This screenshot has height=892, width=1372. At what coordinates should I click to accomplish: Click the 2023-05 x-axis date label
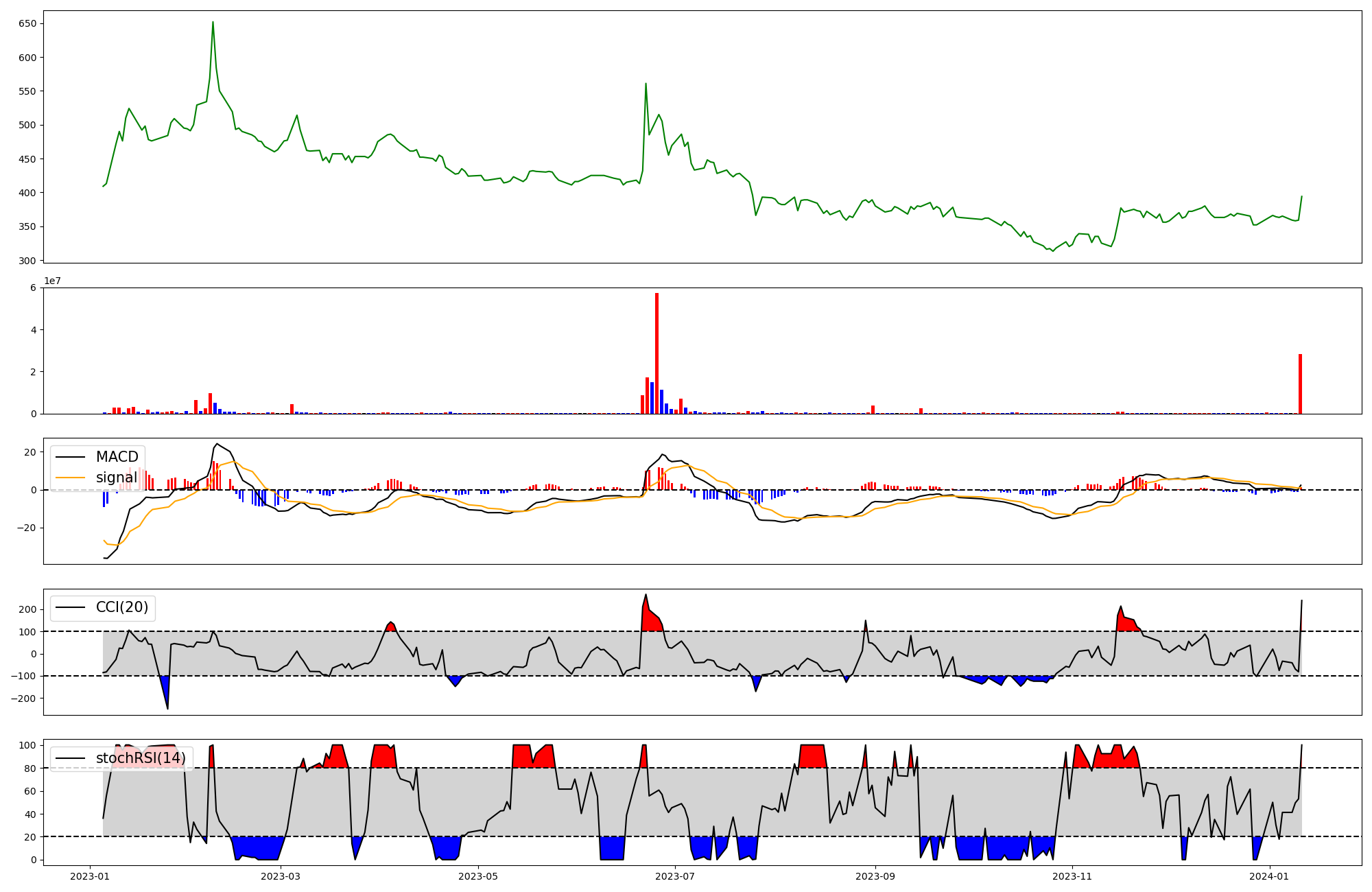477,876
